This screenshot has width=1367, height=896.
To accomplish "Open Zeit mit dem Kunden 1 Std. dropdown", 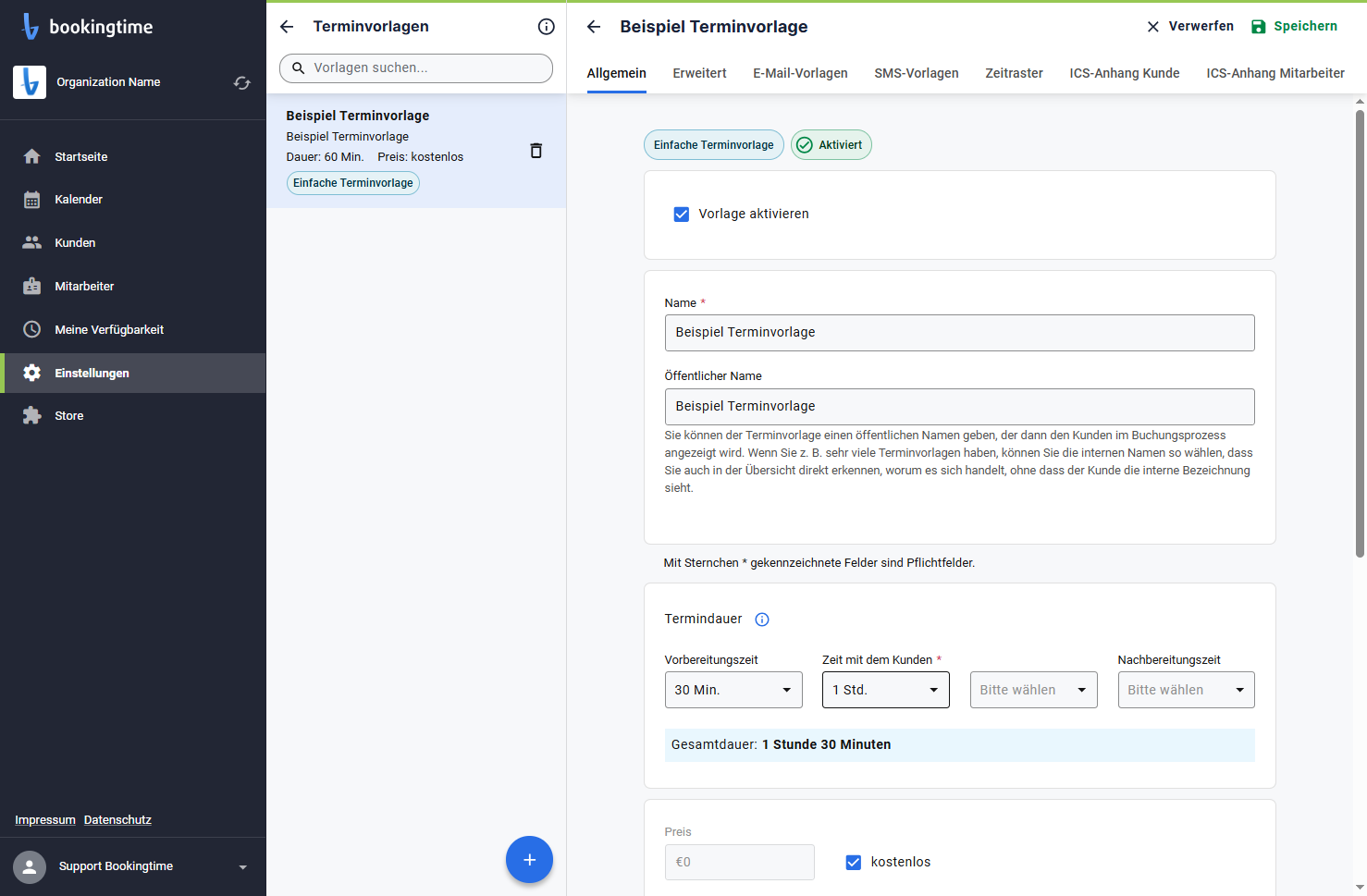I will tap(886, 690).
